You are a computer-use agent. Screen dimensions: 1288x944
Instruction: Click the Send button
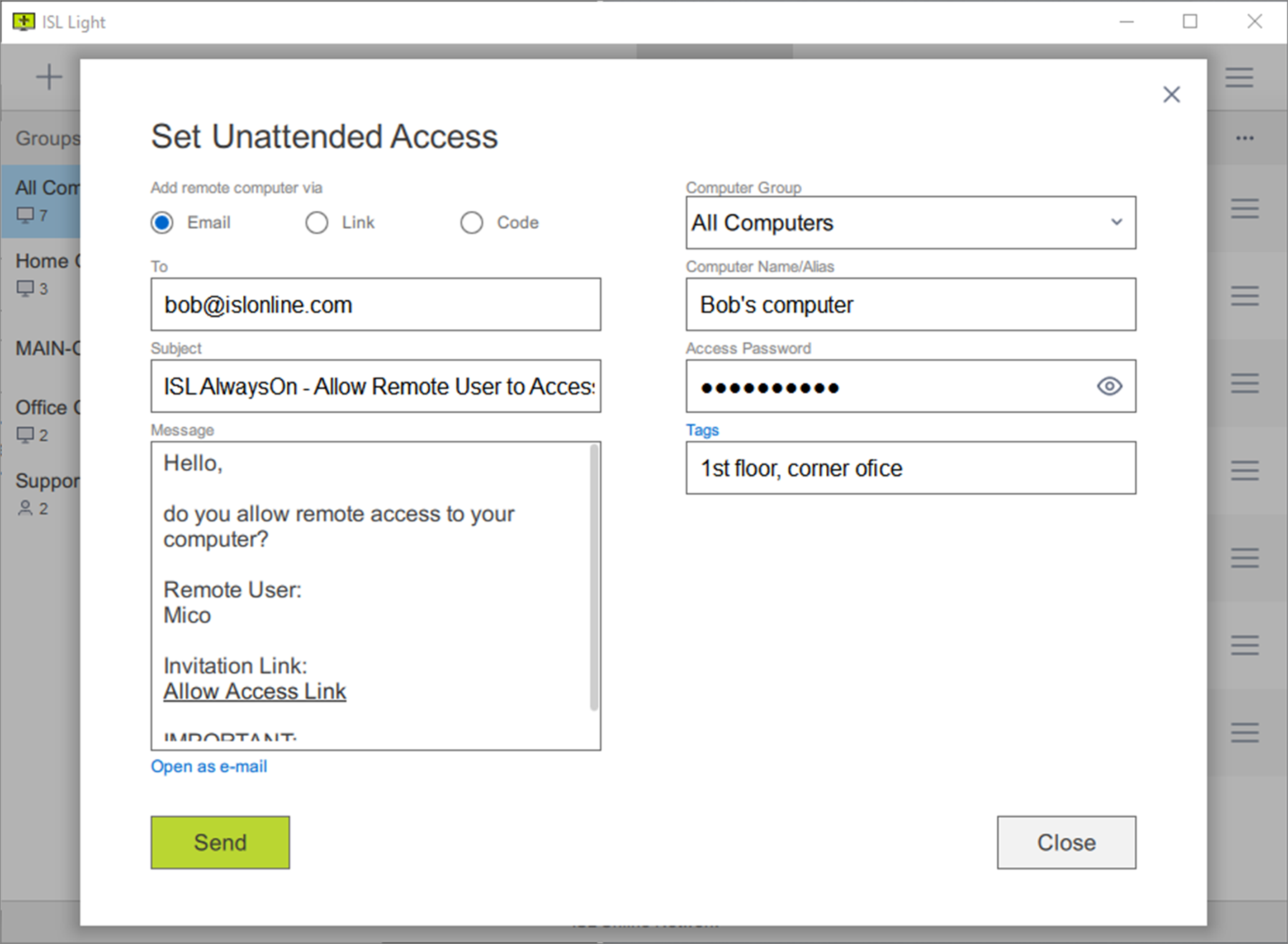pyautogui.click(x=220, y=842)
